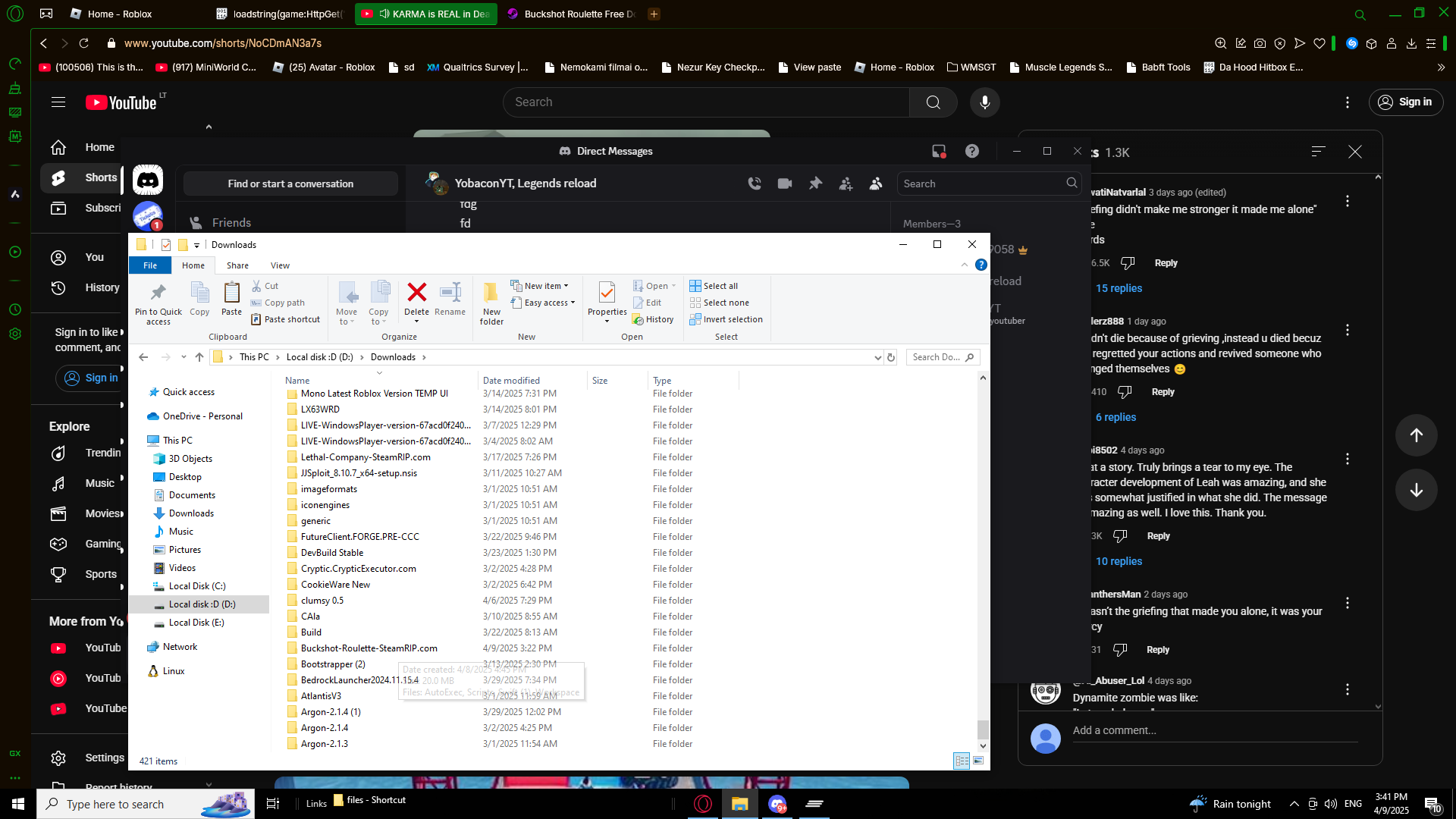Expand the Easy access dropdown
Image resolution: width=1456 pixels, height=819 pixels.
[543, 303]
